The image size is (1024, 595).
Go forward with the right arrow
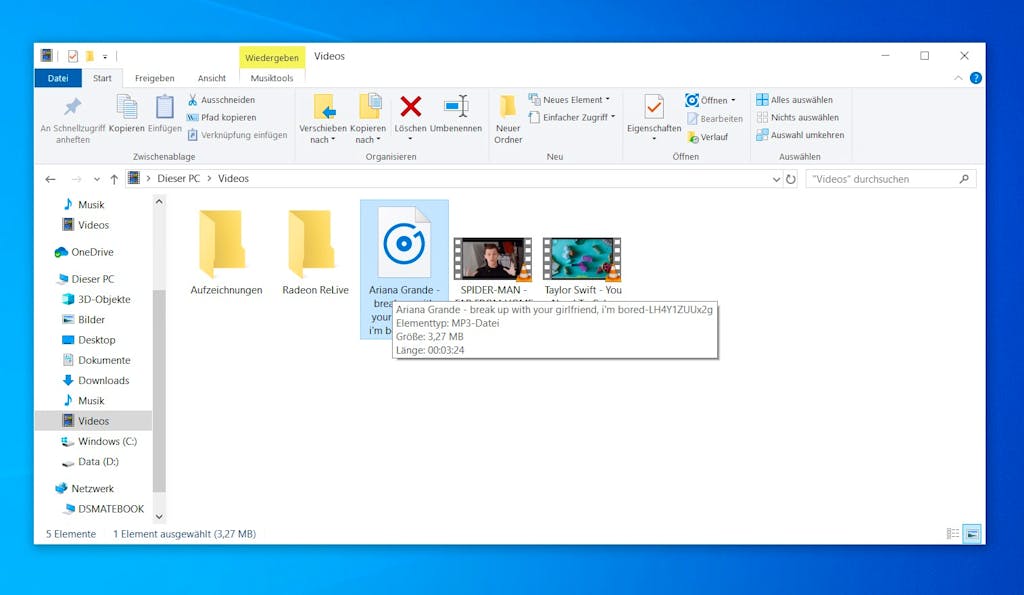[x=76, y=179]
